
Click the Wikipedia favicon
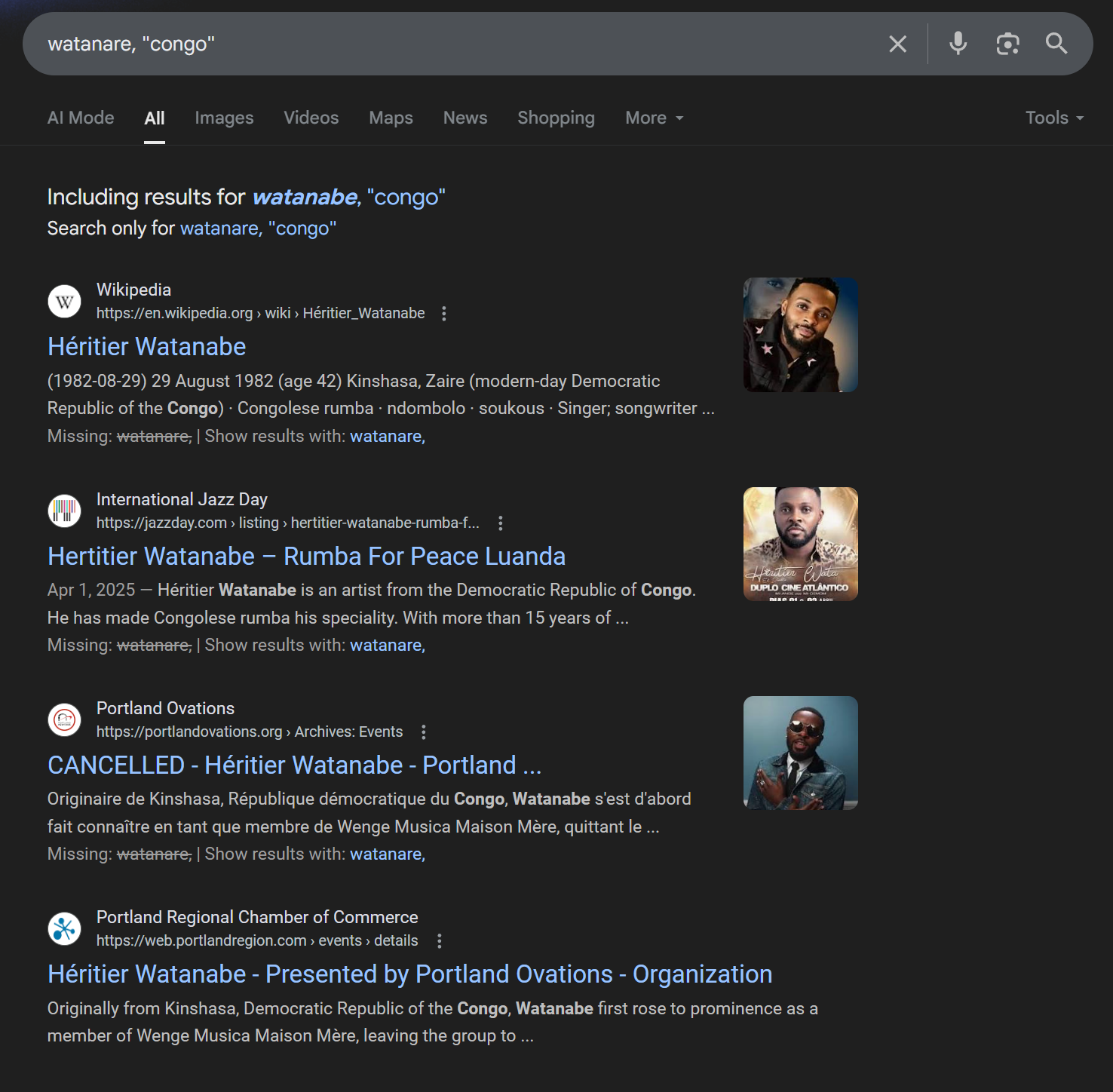point(65,302)
